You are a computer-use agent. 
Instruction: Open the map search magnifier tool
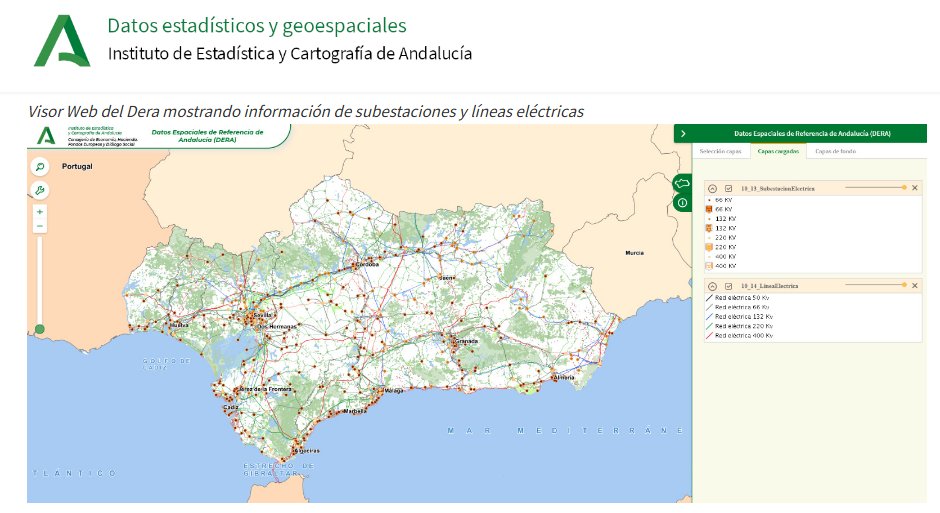pyautogui.click(x=40, y=167)
